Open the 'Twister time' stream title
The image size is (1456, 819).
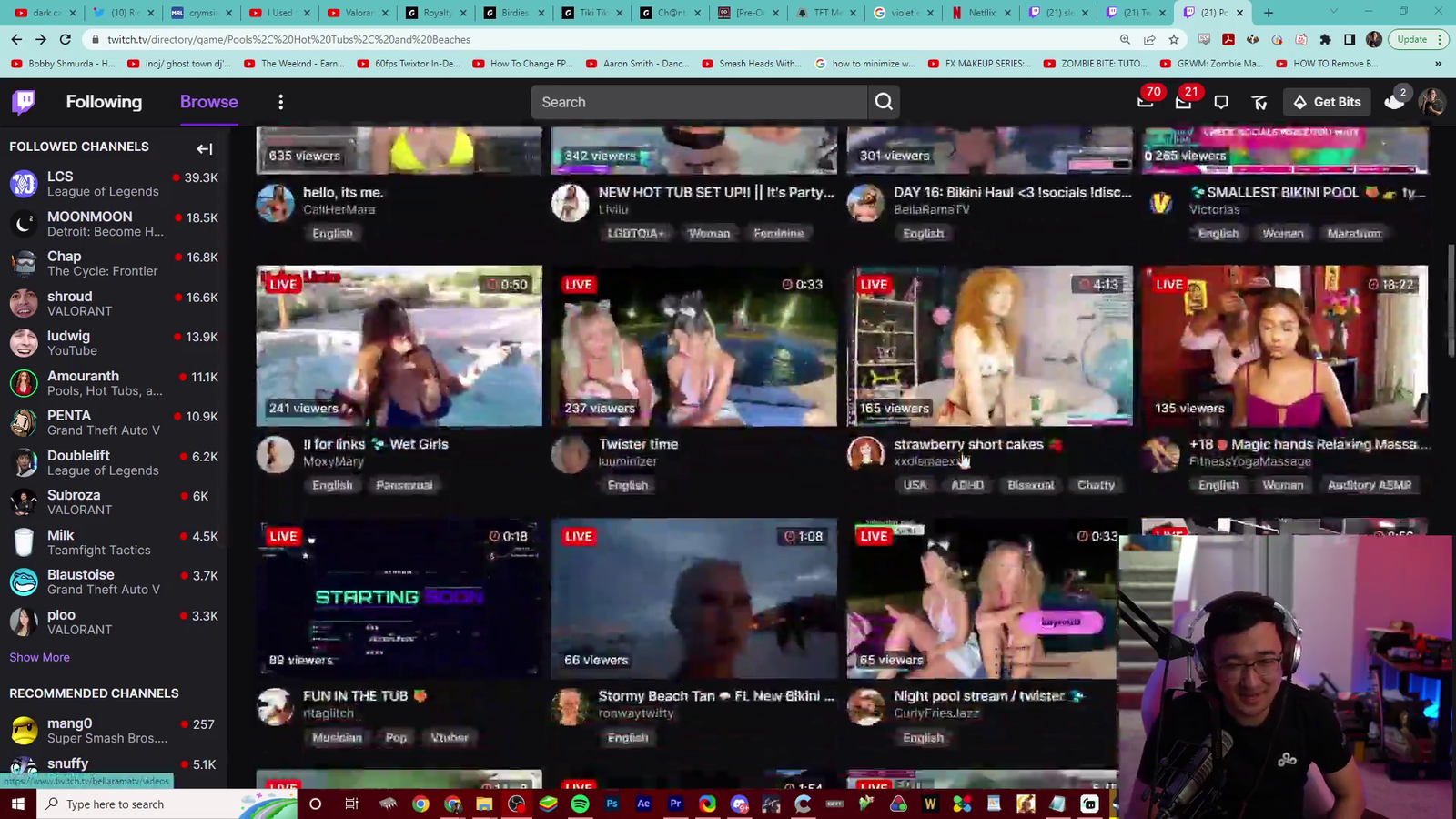click(x=638, y=444)
